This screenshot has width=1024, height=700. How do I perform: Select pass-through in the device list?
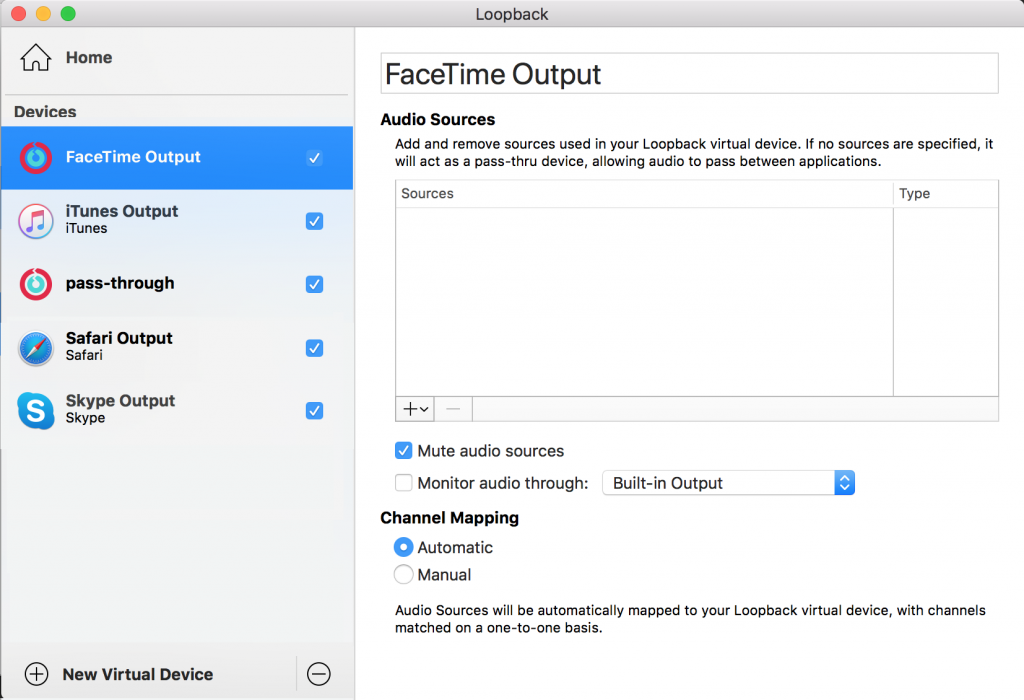tap(177, 284)
